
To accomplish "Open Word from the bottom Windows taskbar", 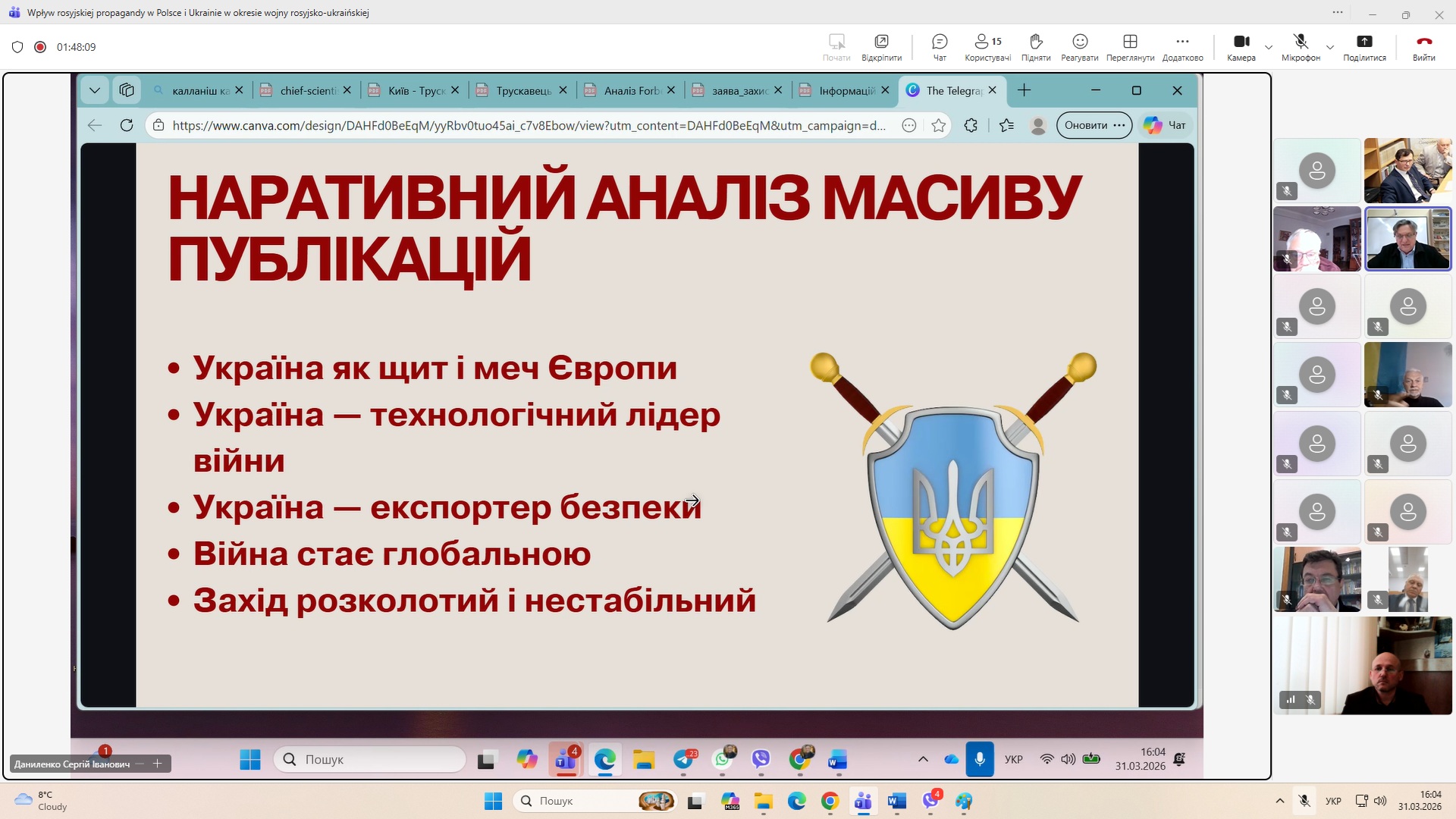I will coord(896,801).
